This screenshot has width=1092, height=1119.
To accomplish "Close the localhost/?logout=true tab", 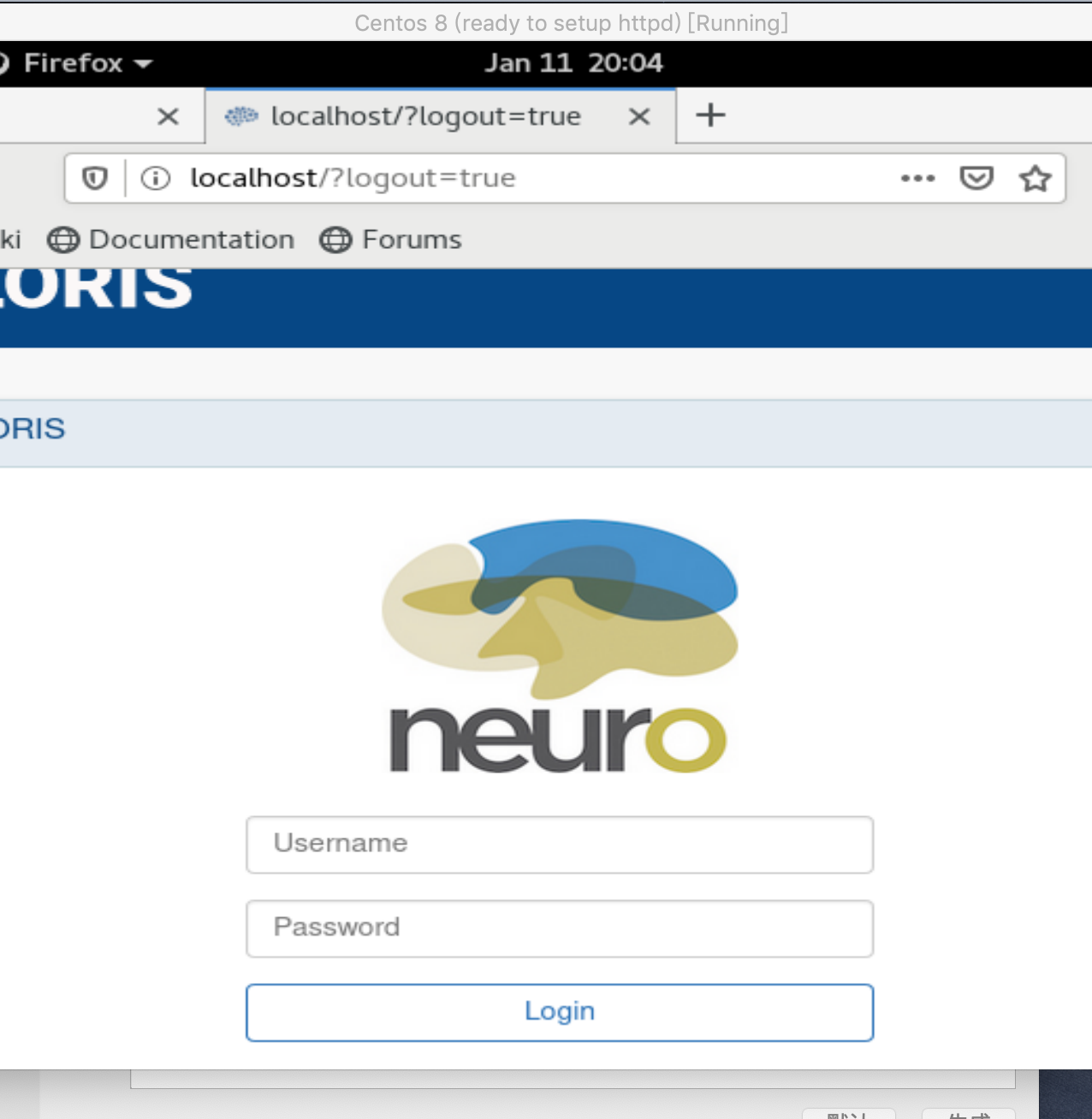I will 639,116.
